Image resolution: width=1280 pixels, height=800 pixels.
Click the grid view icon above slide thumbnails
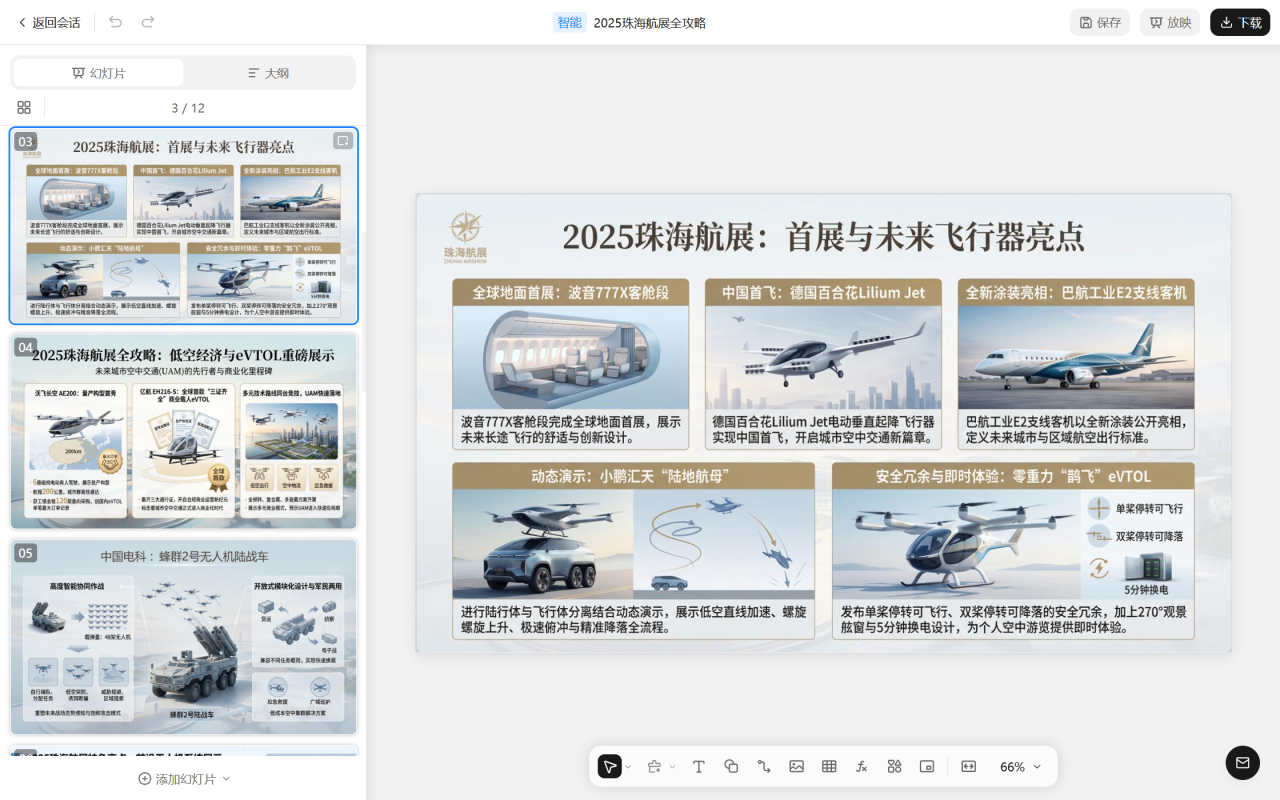click(x=24, y=107)
